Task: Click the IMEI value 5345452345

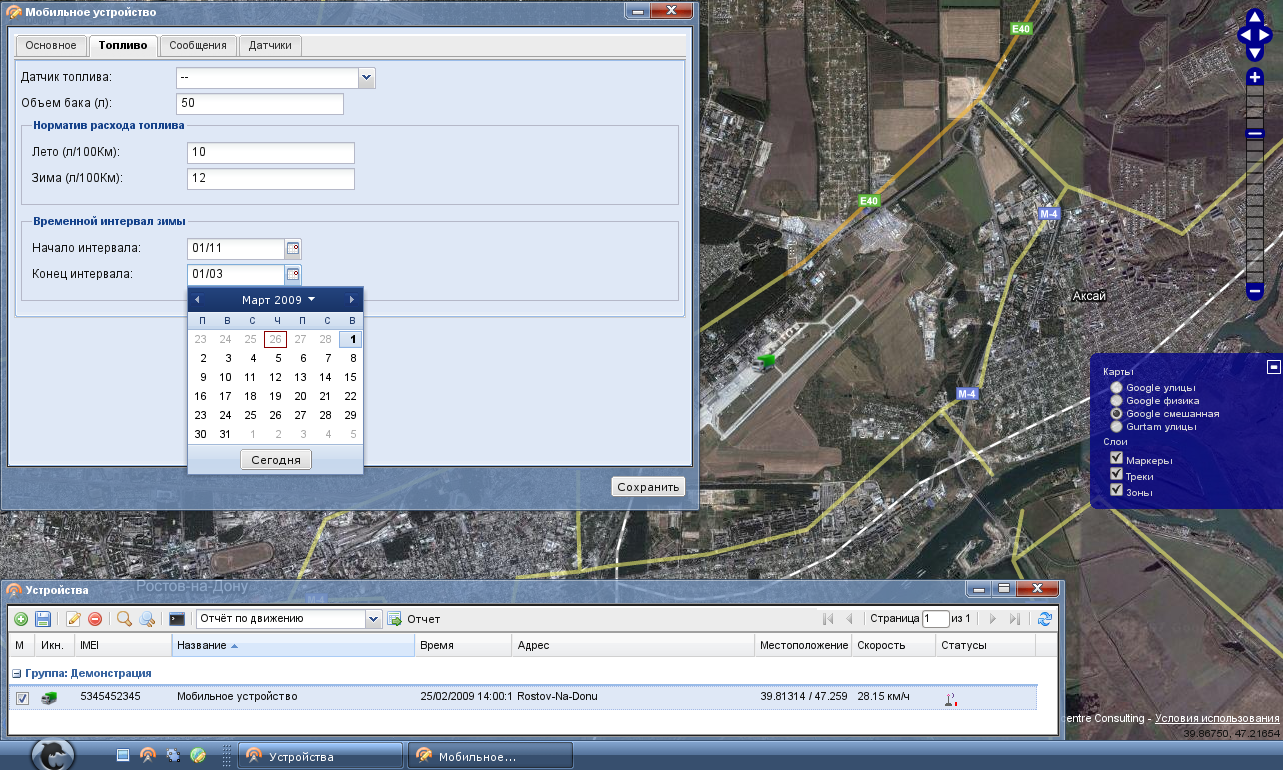Action: click(110, 697)
